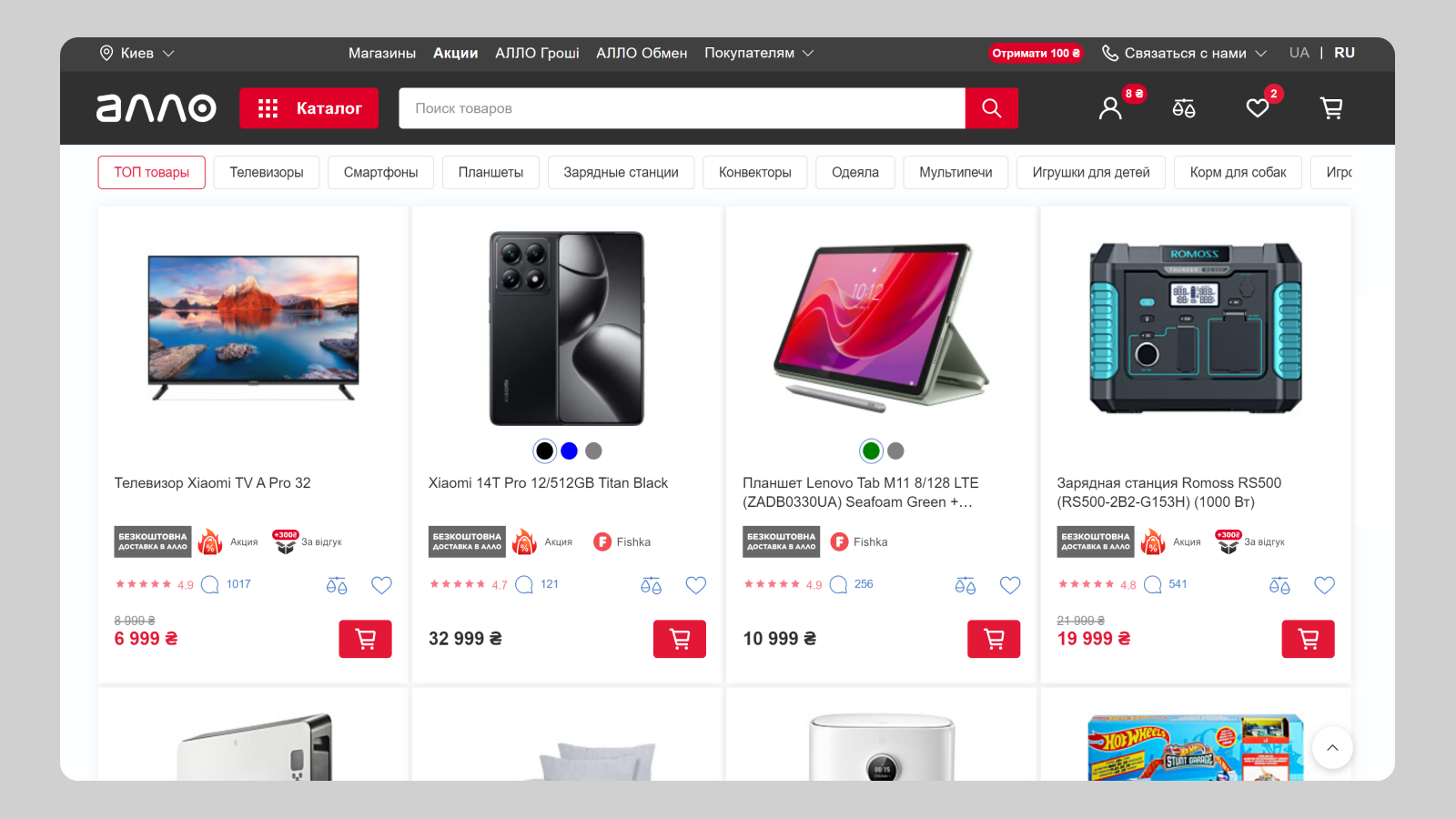Open the user account profile icon
1456x819 pixels.
pyautogui.click(x=1110, y=108)
